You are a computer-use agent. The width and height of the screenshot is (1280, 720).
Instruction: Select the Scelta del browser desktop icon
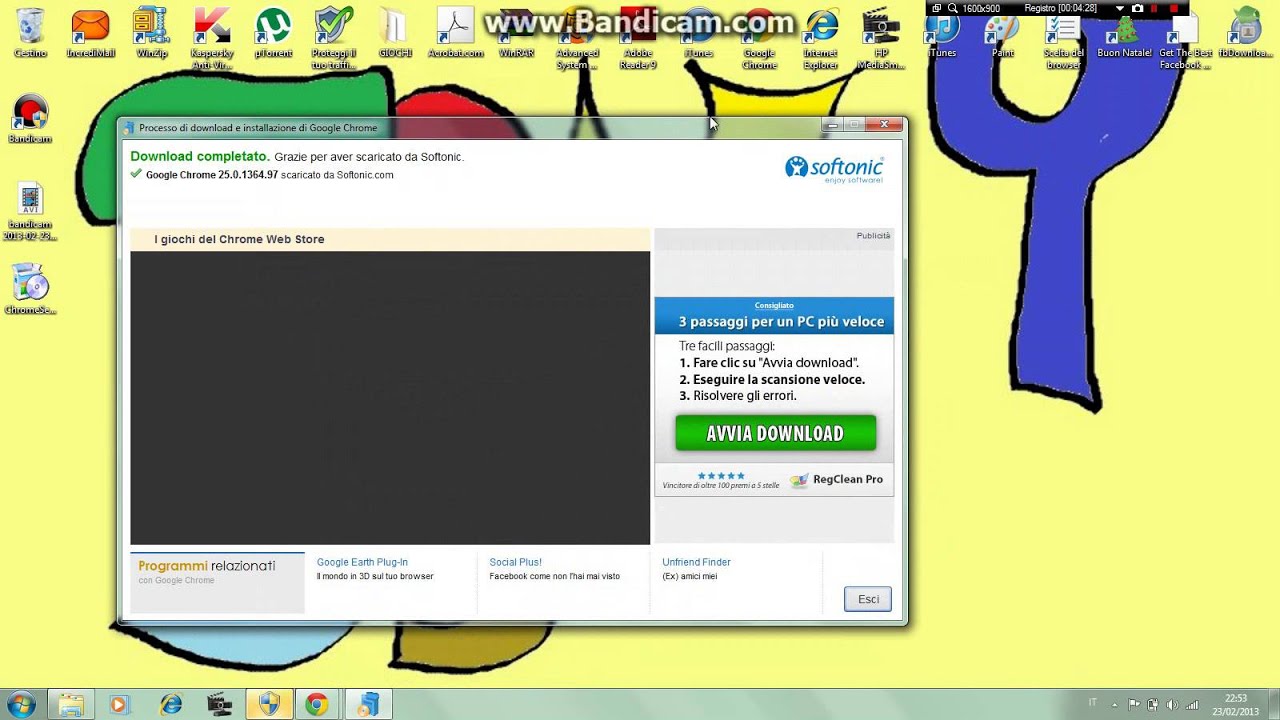click(1064, 42)
